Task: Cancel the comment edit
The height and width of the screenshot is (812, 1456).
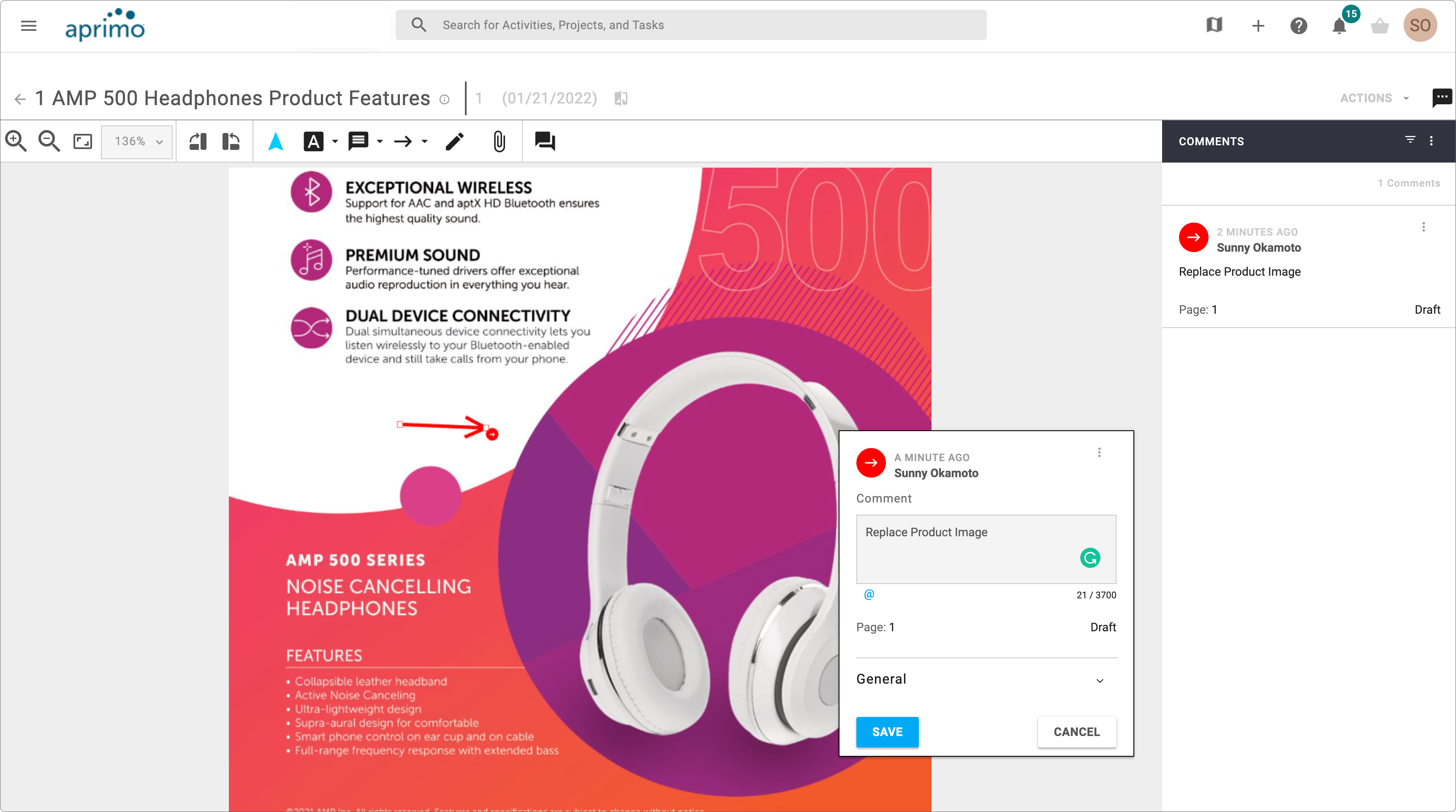Action: coord(1076,732)
